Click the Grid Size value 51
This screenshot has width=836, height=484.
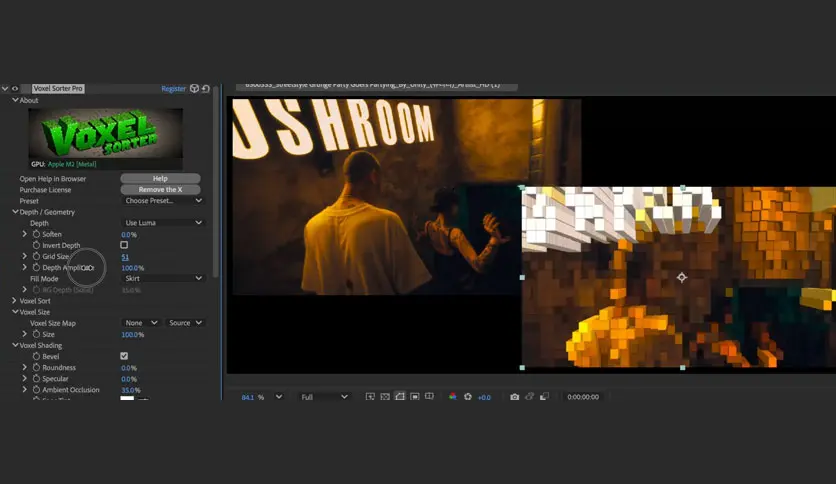click(125, 257)
